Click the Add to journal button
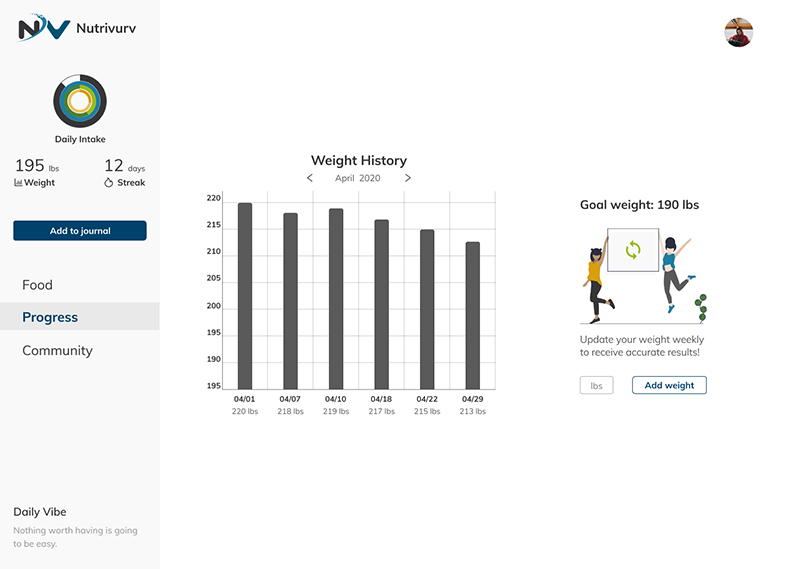 pos(80,231)
